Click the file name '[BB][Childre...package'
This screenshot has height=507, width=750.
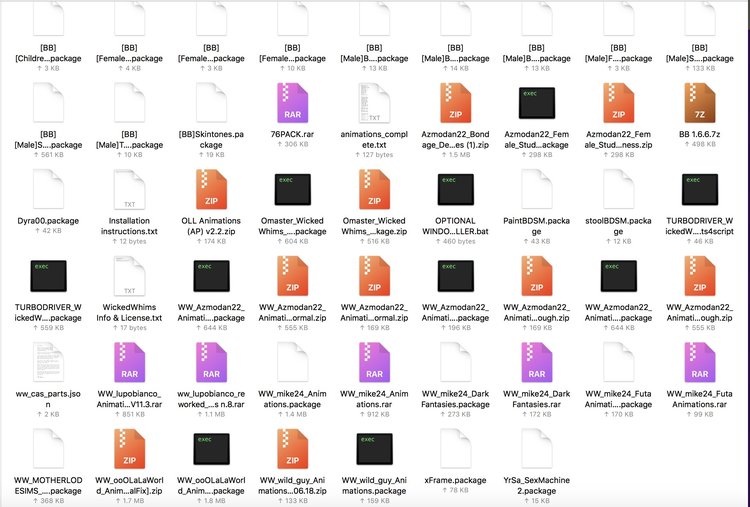tap(48, 53)
